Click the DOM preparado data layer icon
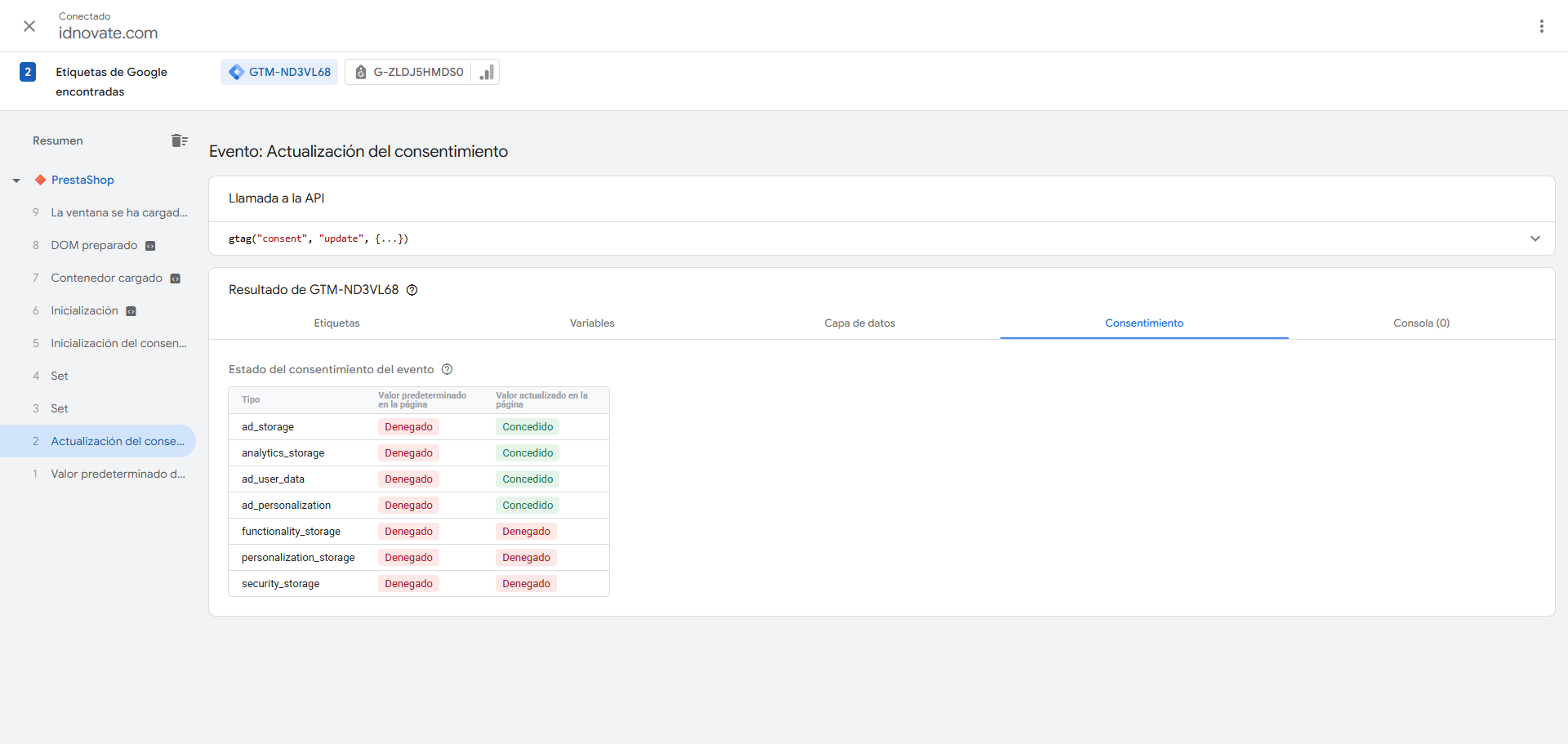1568x744 pixels. pyautogui.click(x=150, y=246)
